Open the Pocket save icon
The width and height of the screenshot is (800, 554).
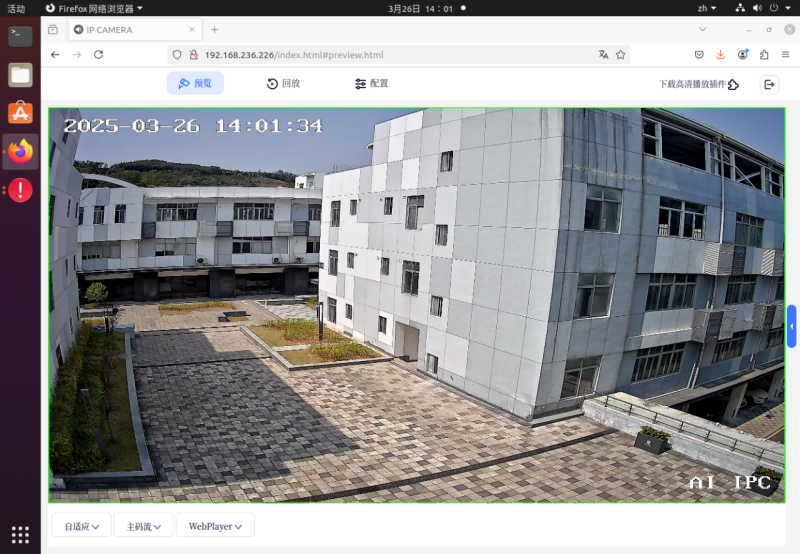click(x=699, y=55)
